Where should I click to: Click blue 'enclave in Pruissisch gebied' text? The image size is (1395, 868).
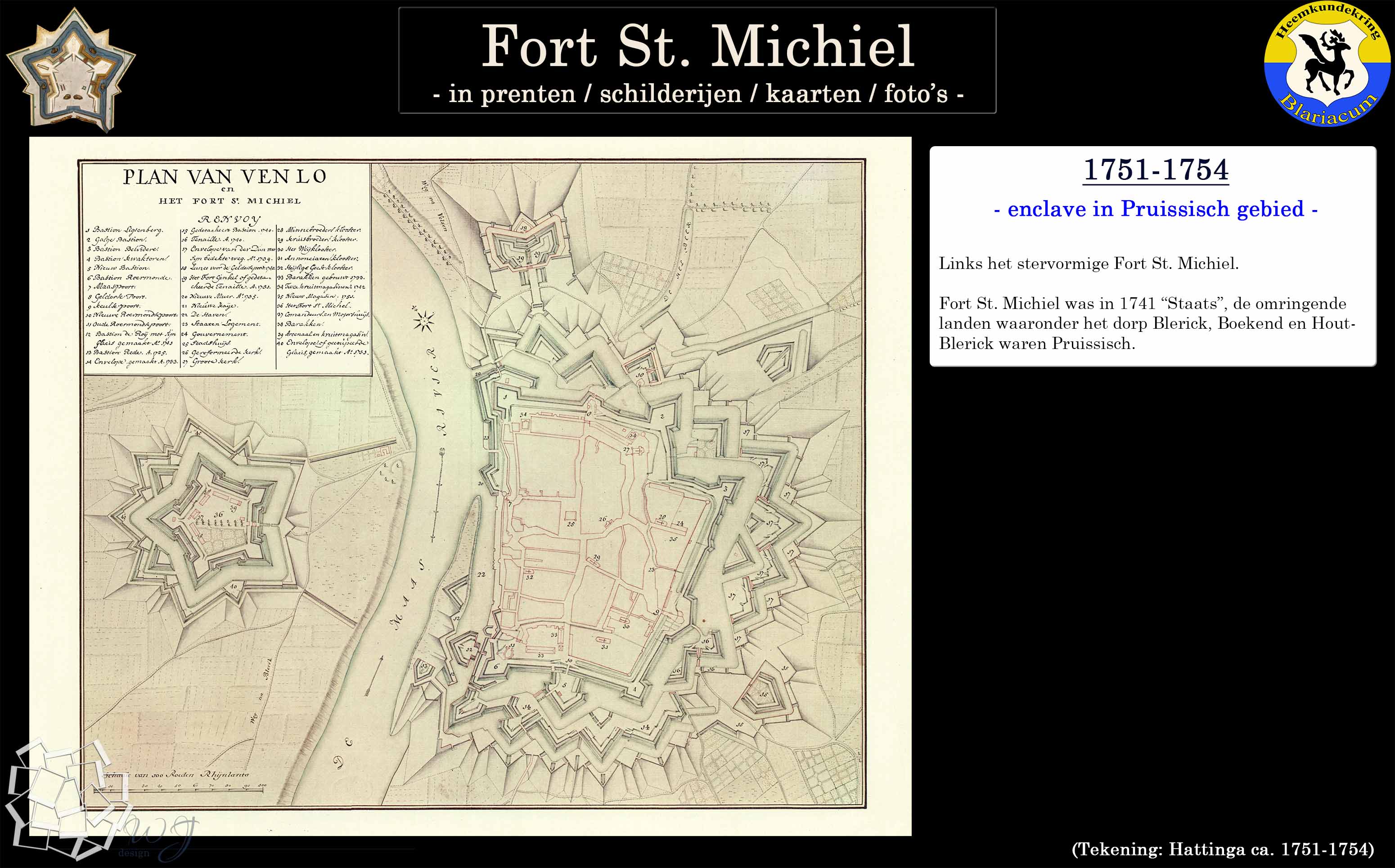1156,209
